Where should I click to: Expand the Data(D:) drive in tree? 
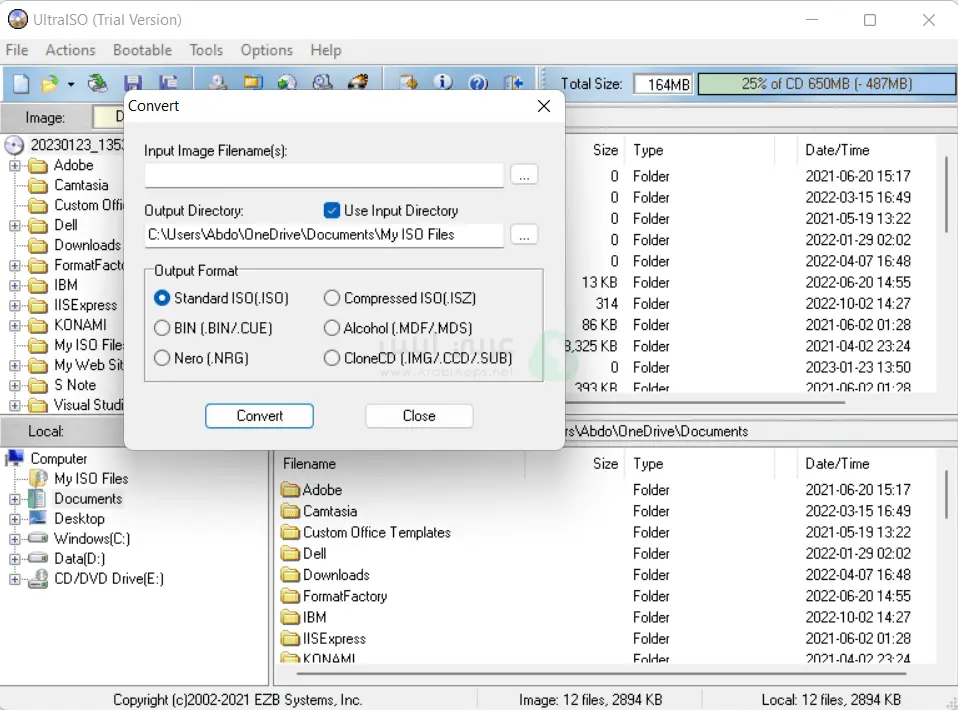[x=15, y=559]
